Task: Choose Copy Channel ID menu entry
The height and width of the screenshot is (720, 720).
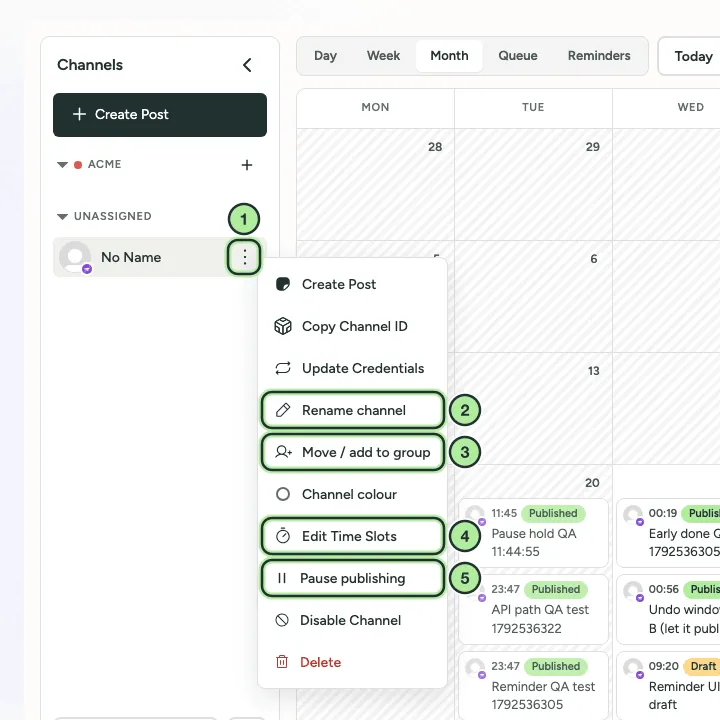Action: pos(352,326)
